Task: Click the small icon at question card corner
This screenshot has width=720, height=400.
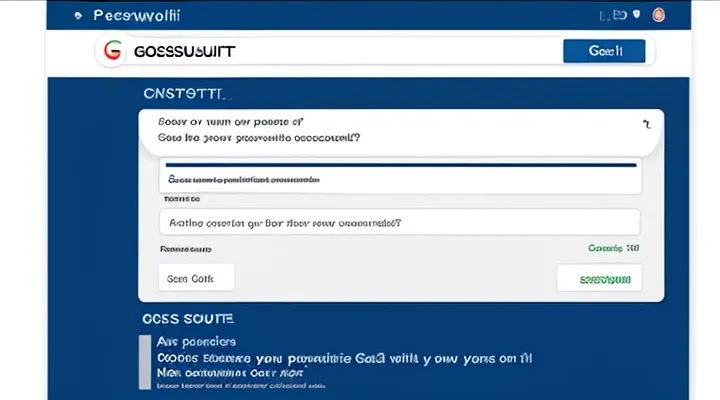Action: [x=645, y=123]
